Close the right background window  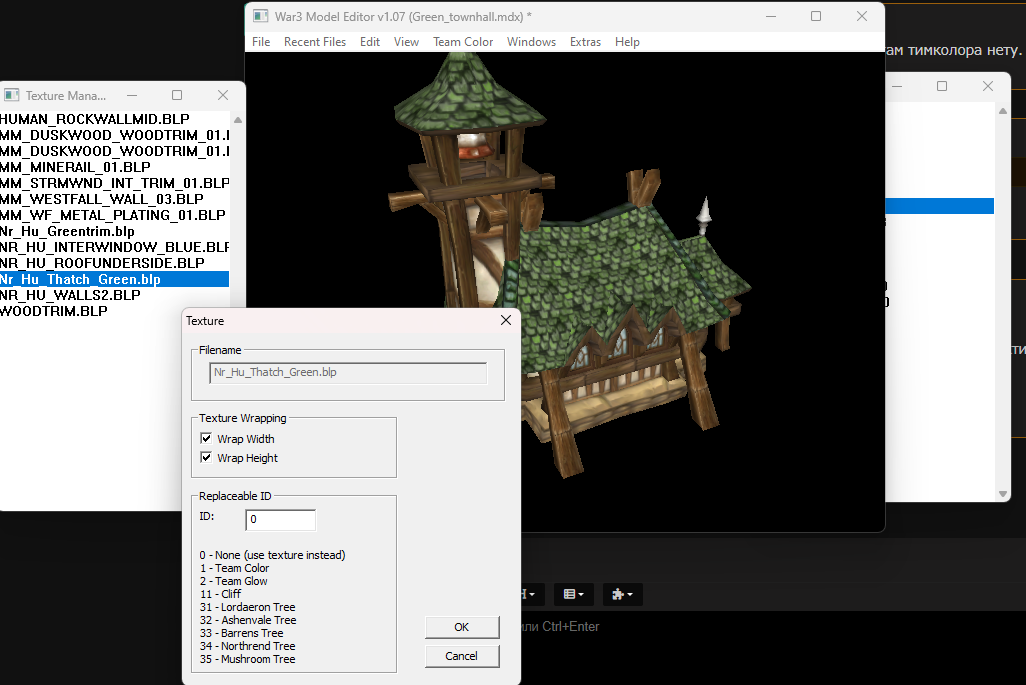988,86
